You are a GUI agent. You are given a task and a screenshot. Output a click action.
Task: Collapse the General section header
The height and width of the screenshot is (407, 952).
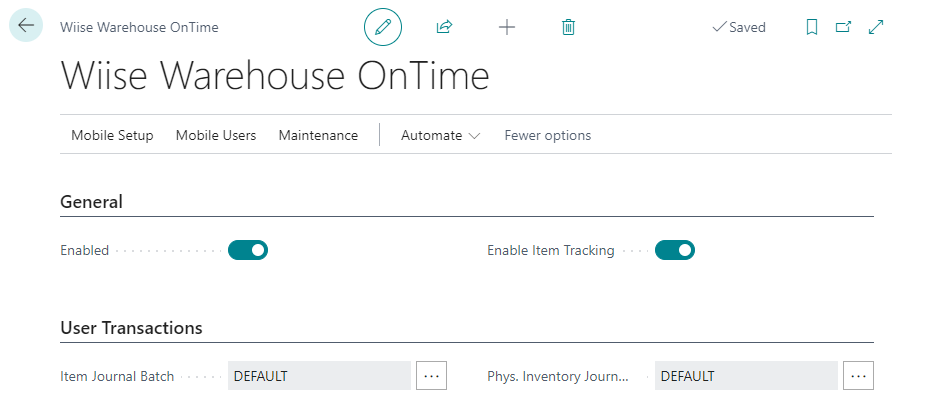92,202
